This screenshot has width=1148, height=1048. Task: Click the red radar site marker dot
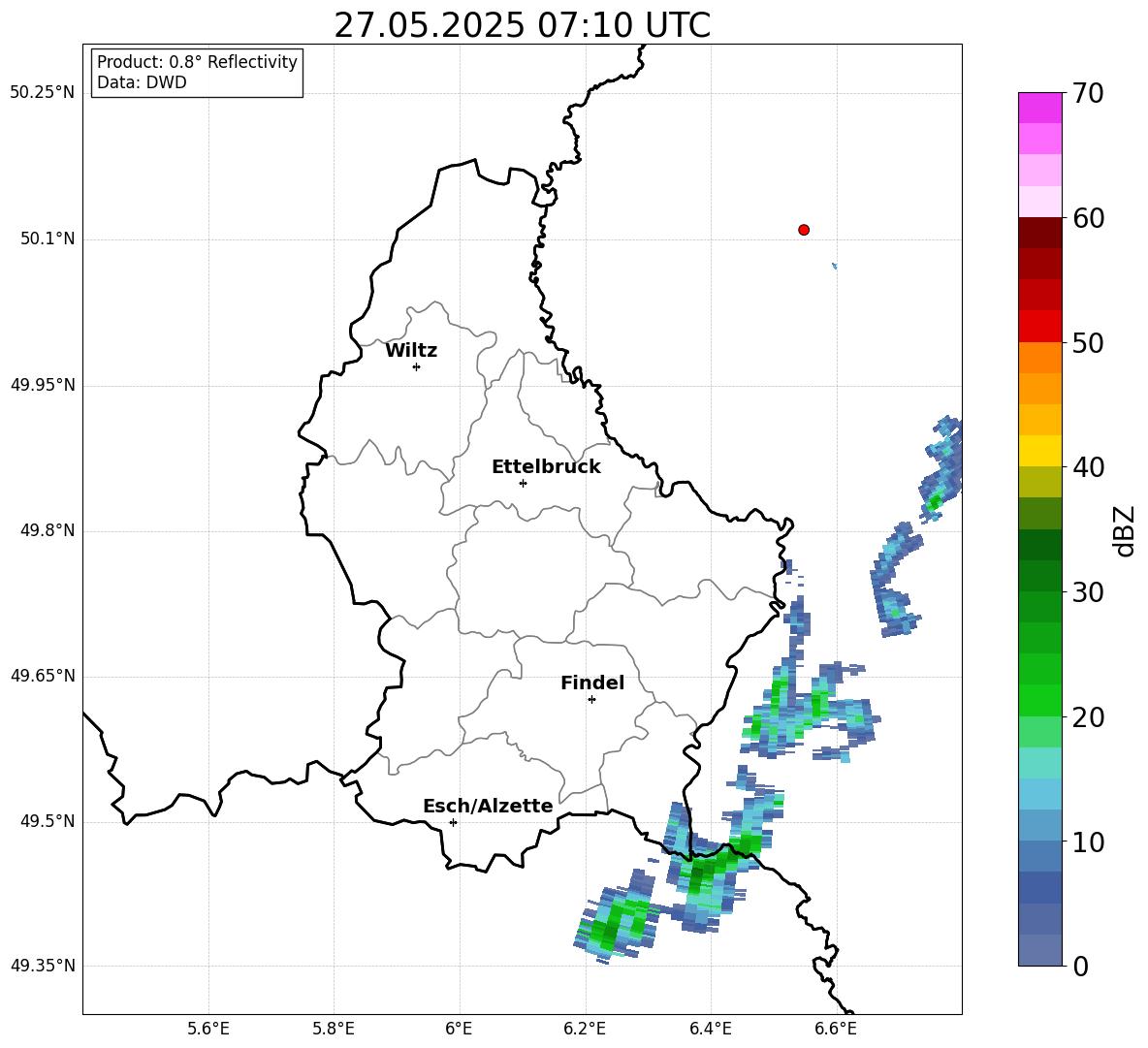804,230
